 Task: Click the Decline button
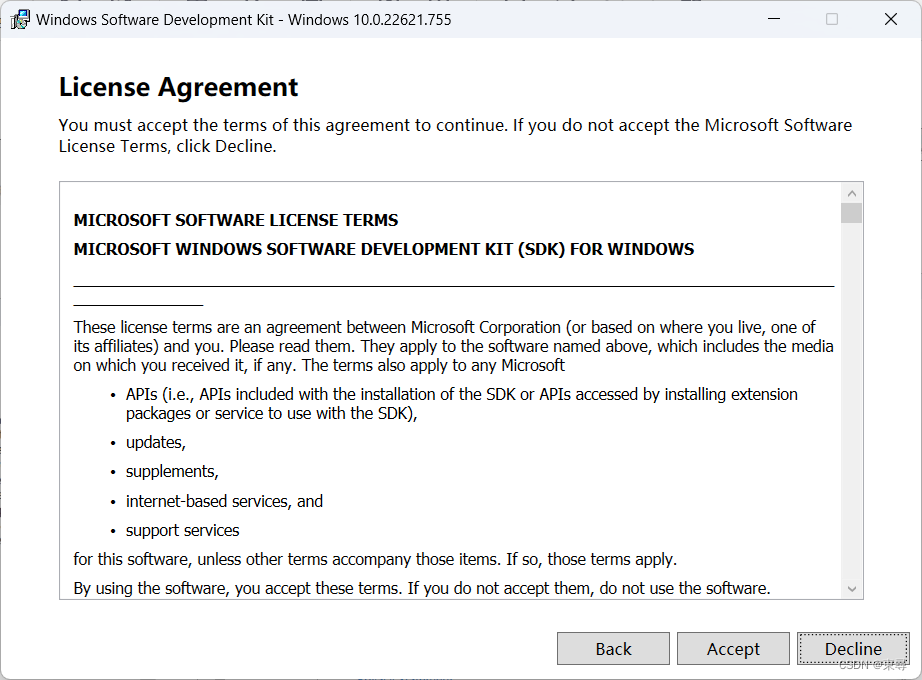tap(853, 648)
